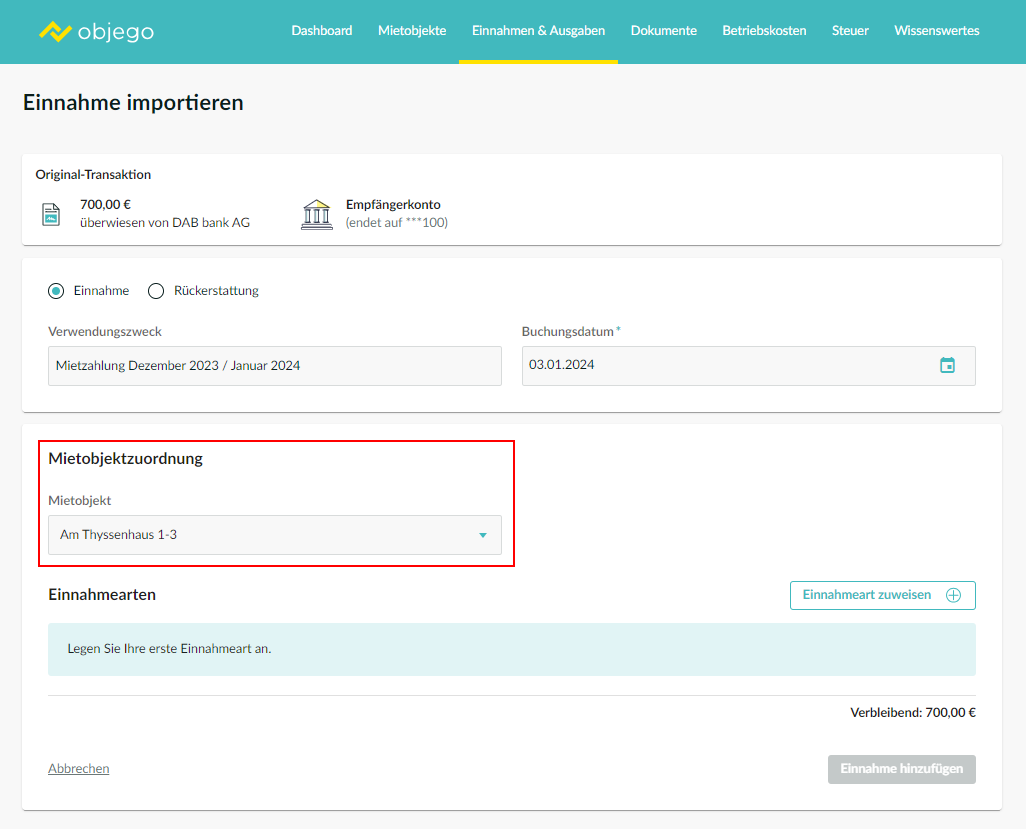Screen dimensions: 1026x829
Task: Click the objego logo icon
Action: coord(55,31)
